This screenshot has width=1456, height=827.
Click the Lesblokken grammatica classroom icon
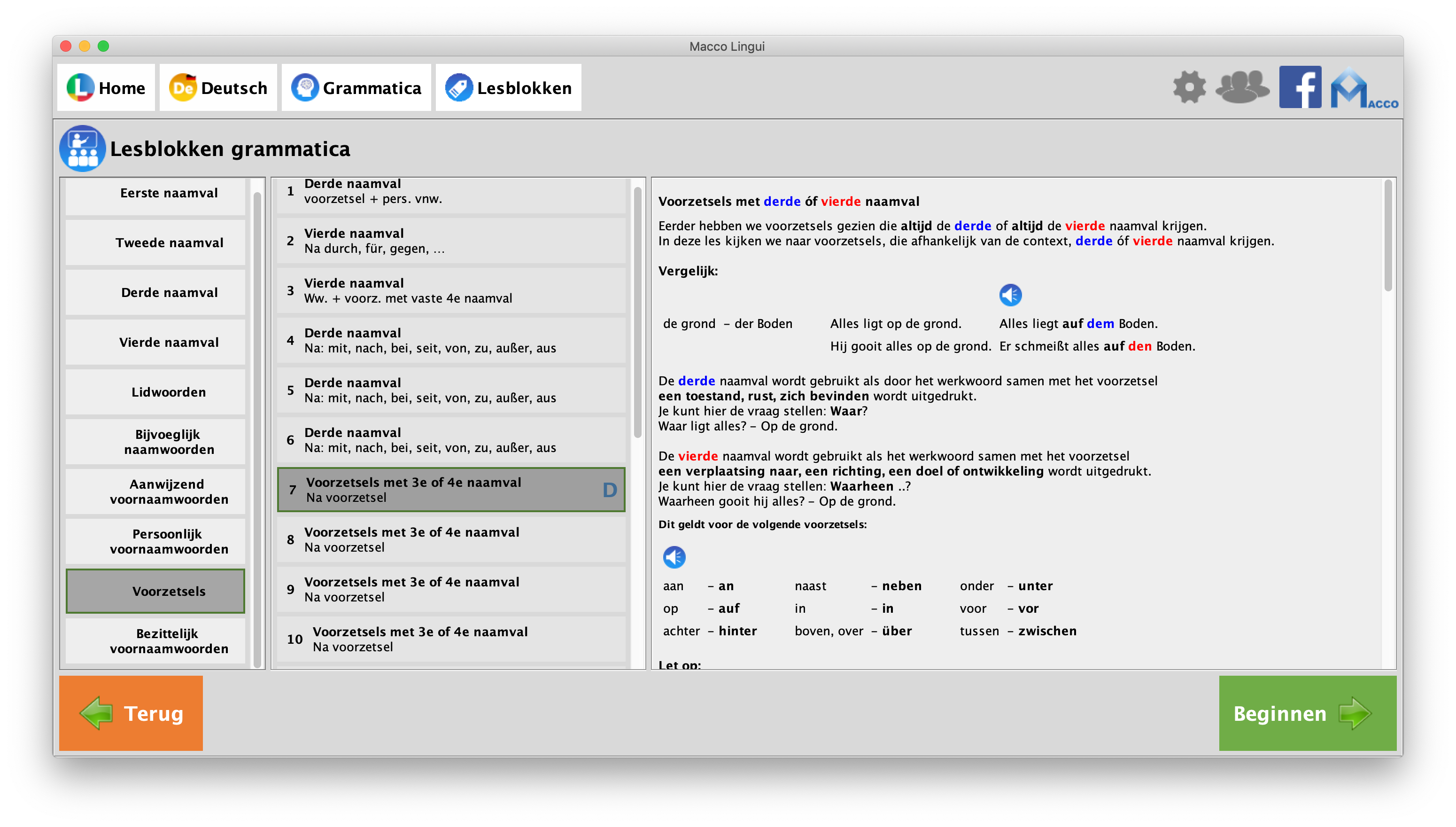click(82, 149)
